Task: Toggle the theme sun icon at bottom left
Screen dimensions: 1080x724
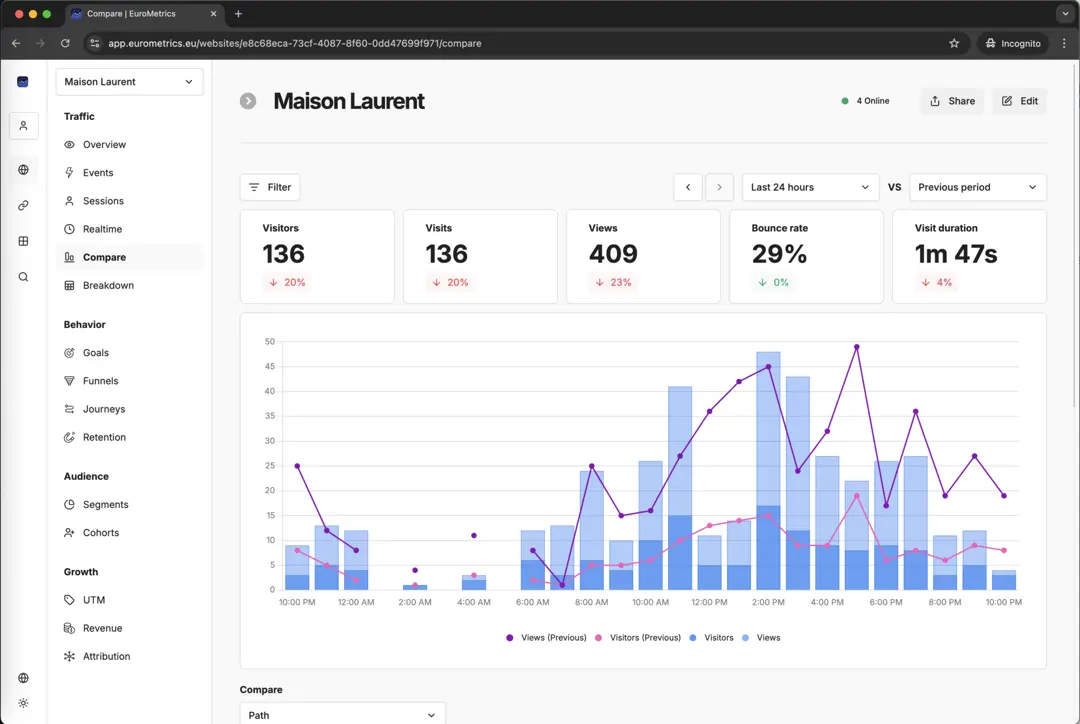Action: [23, 703]
